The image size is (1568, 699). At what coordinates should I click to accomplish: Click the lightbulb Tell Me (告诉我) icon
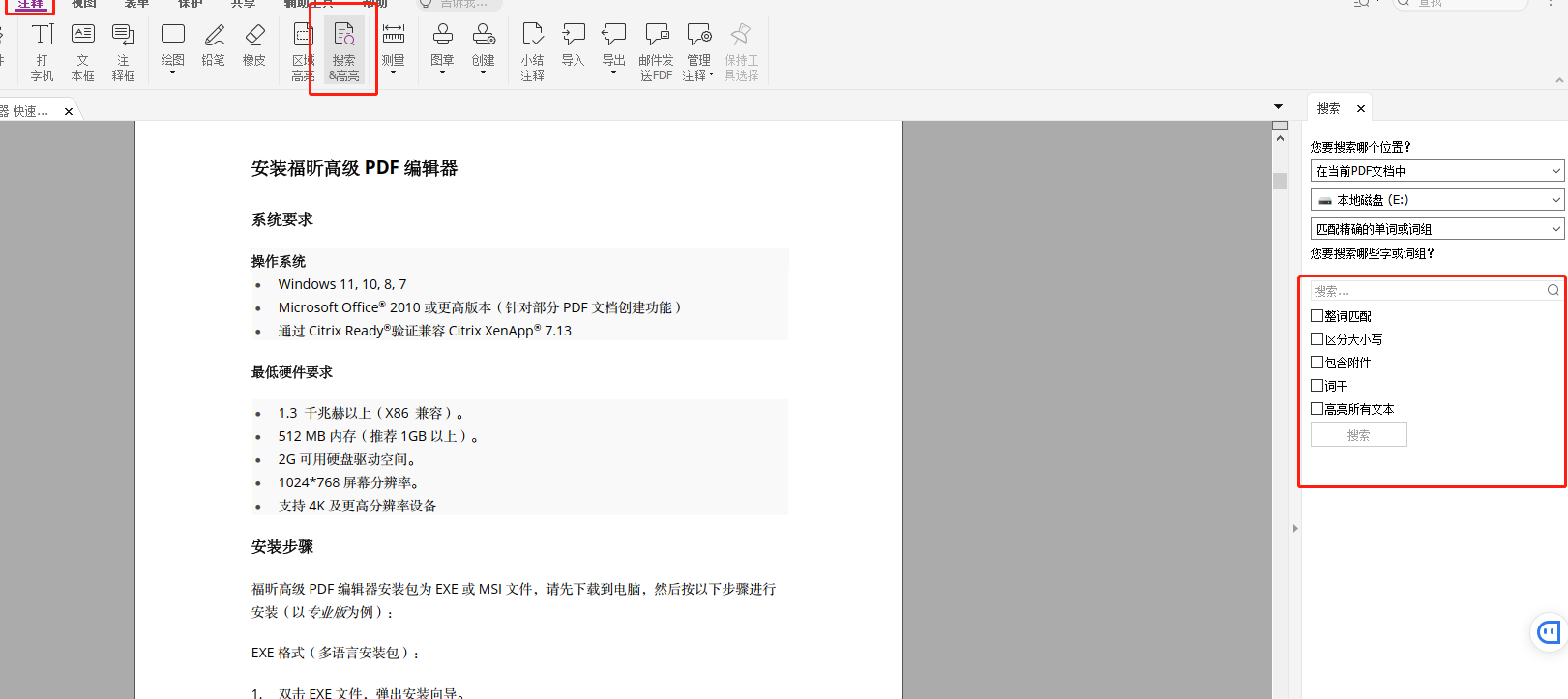tap(426, 4)
